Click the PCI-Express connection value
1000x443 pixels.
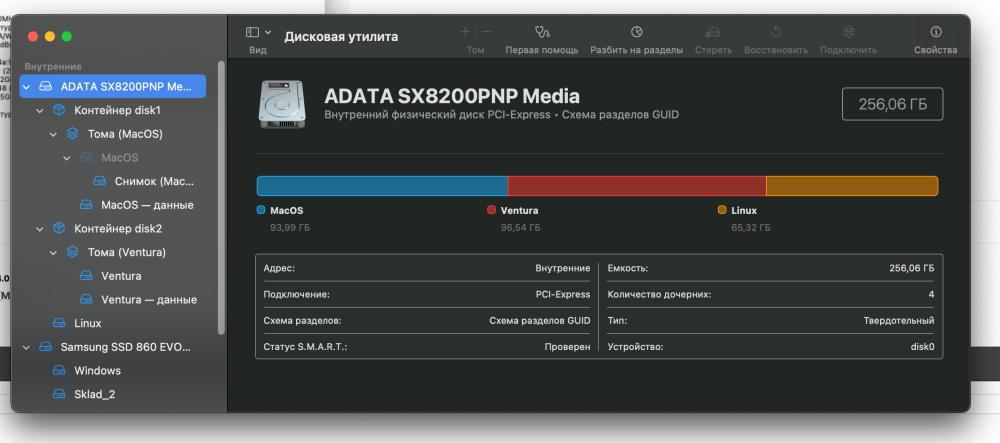563,294
